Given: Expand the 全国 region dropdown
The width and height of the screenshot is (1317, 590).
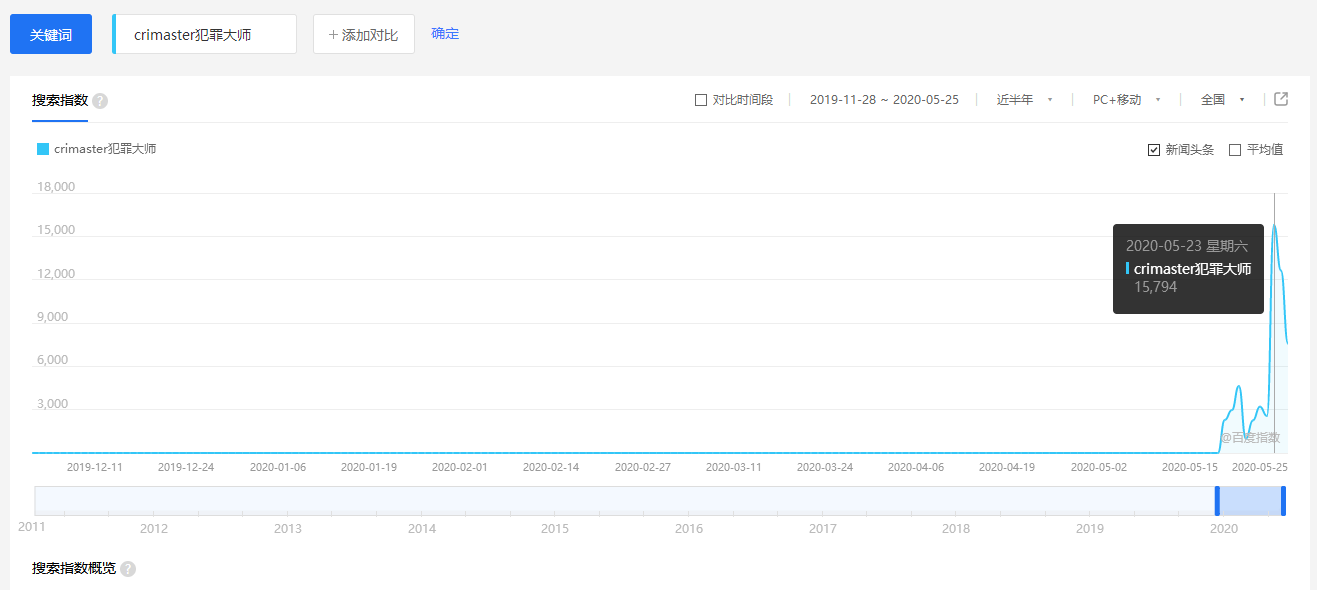Looking at the screenshot, I should tap(1222, 100).
